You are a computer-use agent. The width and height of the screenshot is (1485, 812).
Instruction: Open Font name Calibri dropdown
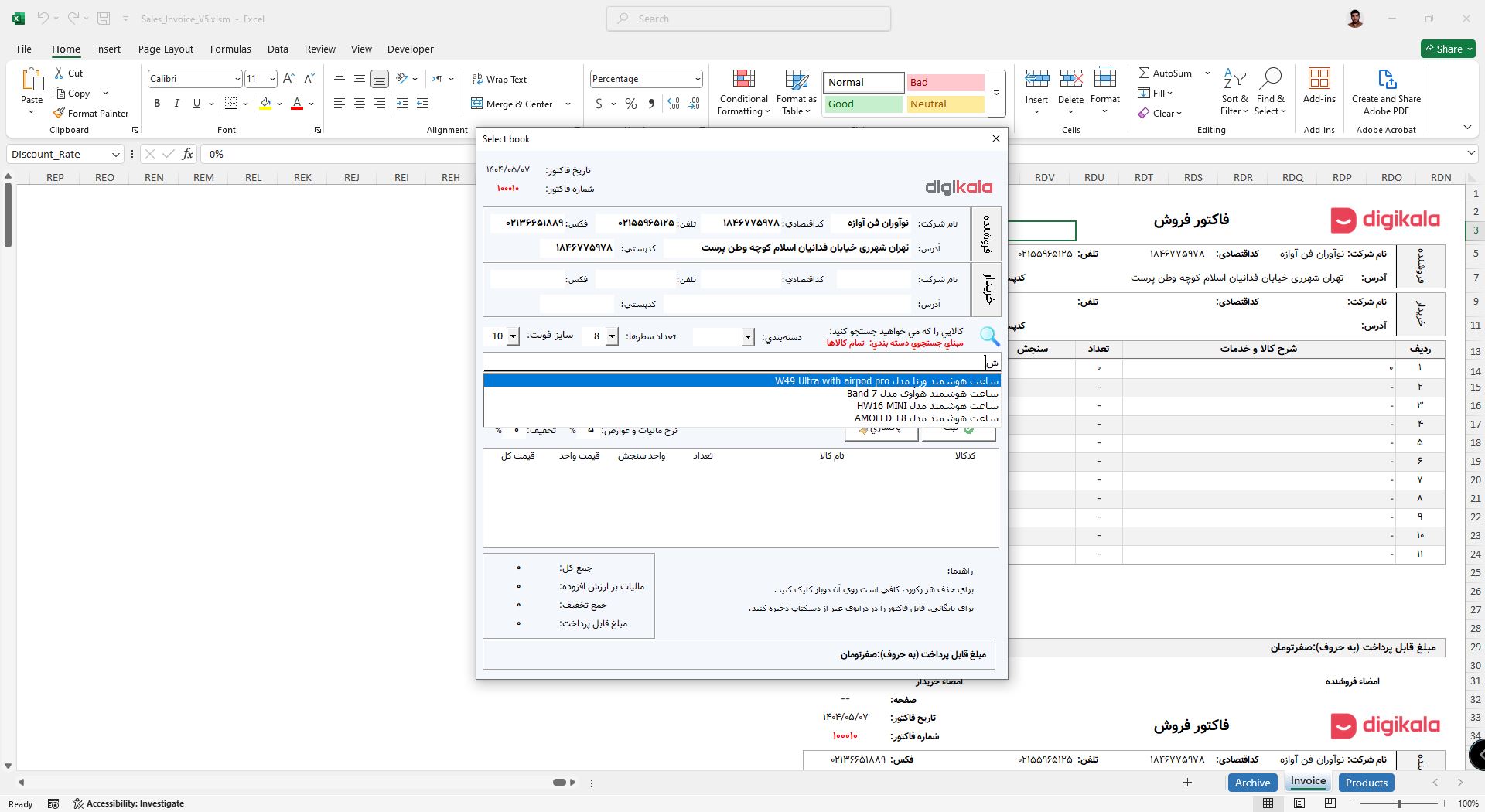237,79
